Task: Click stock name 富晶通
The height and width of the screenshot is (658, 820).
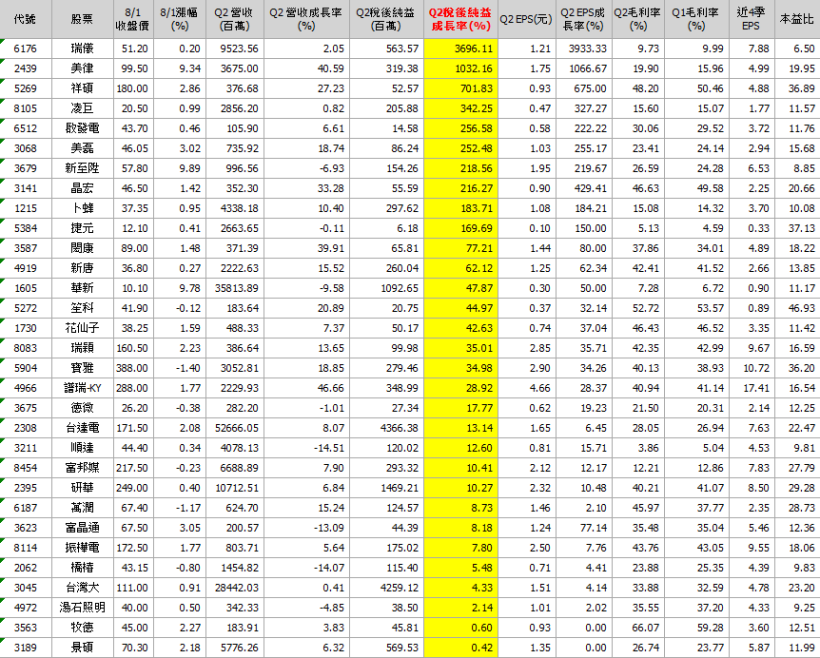Action: 82,528
